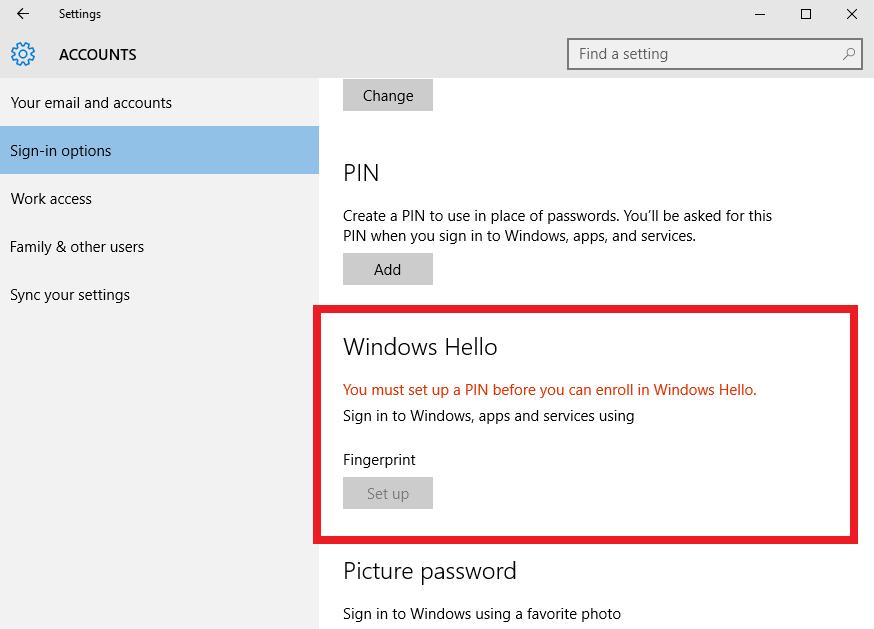This screenshot has width=874, height=629.
Task: Click the red PIN requirement warning text
Action: point(550,390)
